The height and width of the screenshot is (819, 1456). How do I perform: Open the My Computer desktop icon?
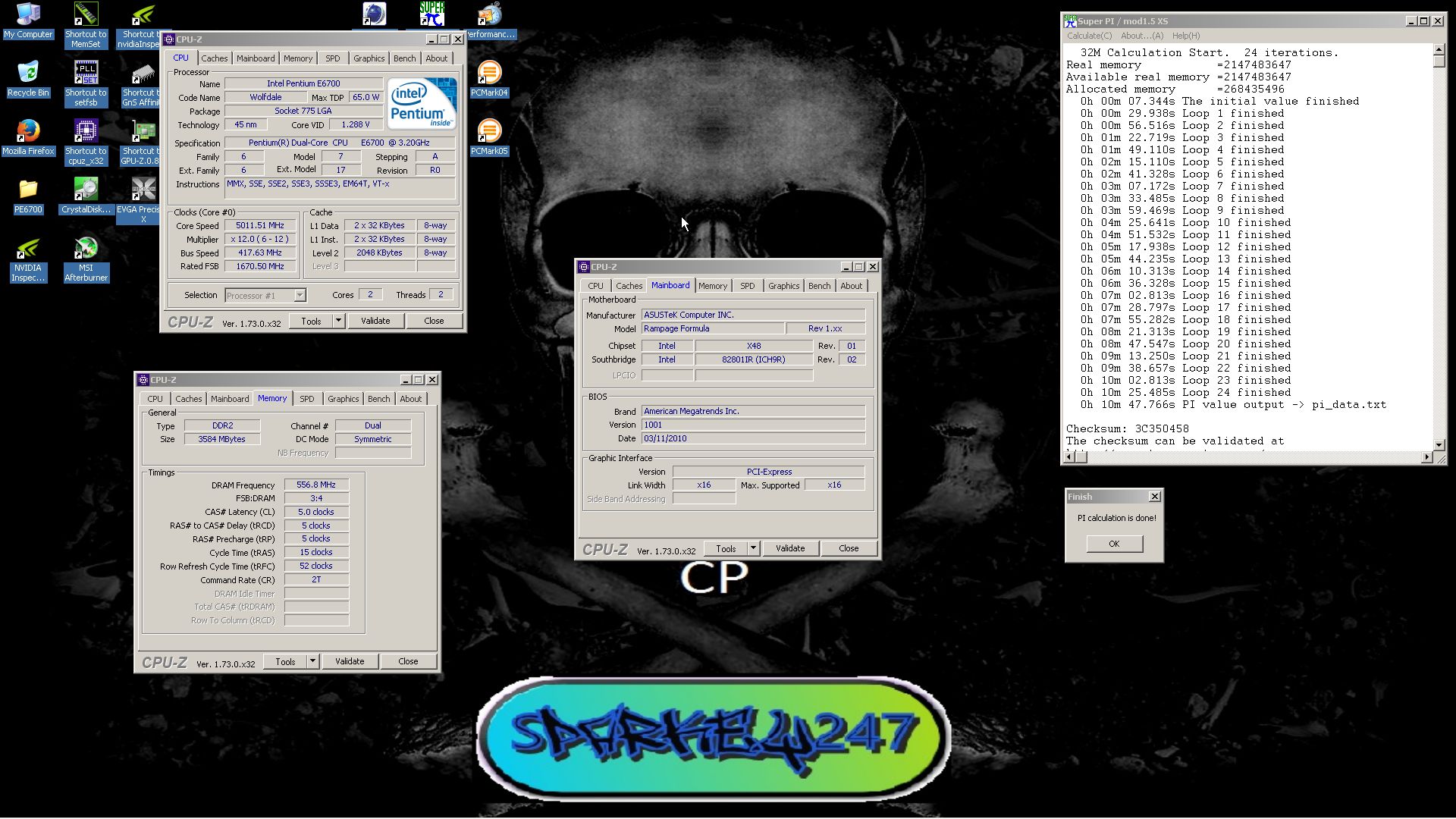click(x=28, y=21)
